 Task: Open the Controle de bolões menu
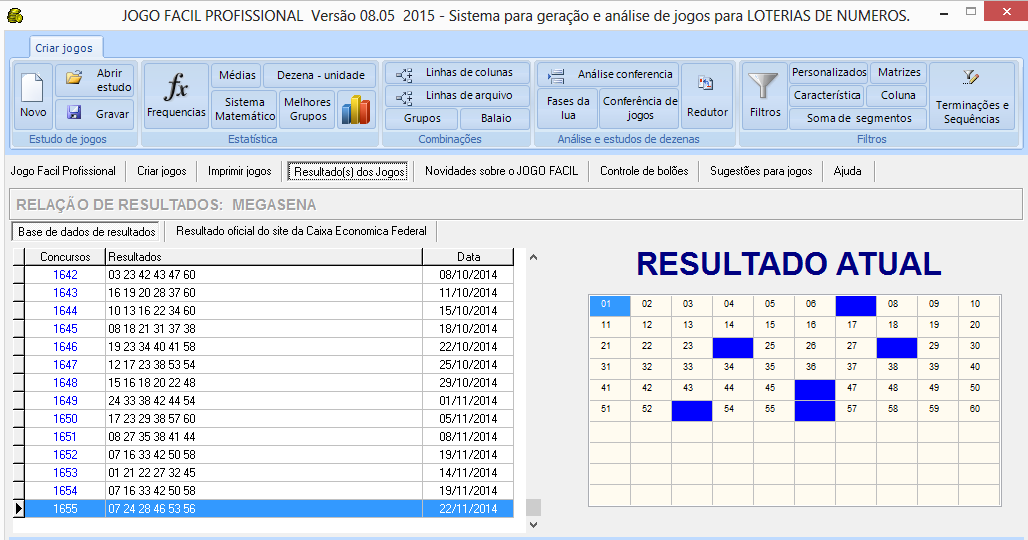pos(644,171)
